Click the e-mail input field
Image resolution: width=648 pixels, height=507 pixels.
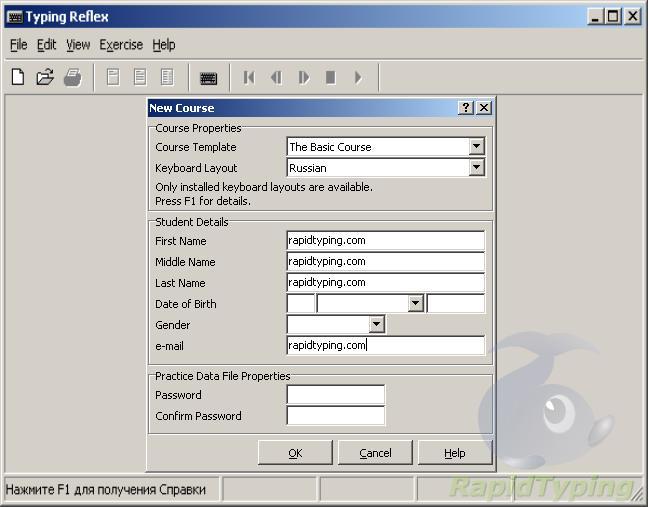click(x=386, y=345)
